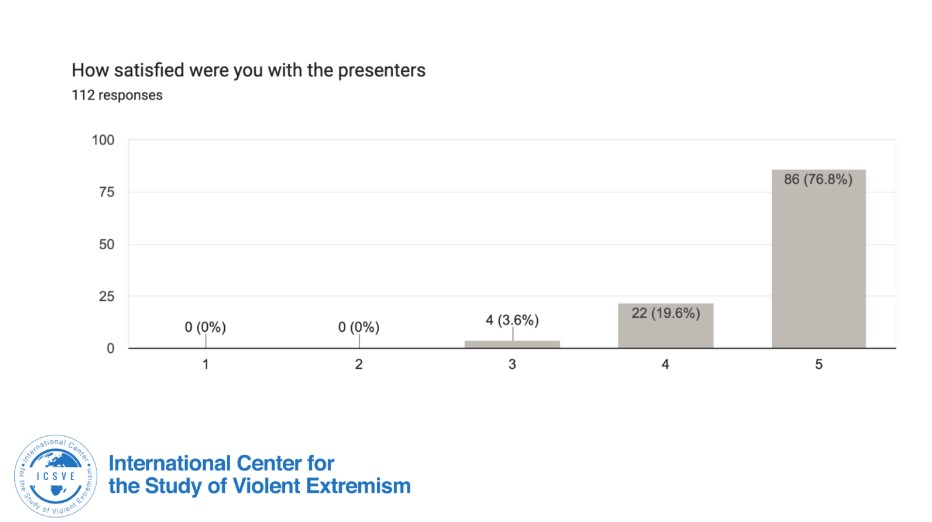Click the x-axis label 3
This screenshot has width=932, height=522.
coord(512,365)
